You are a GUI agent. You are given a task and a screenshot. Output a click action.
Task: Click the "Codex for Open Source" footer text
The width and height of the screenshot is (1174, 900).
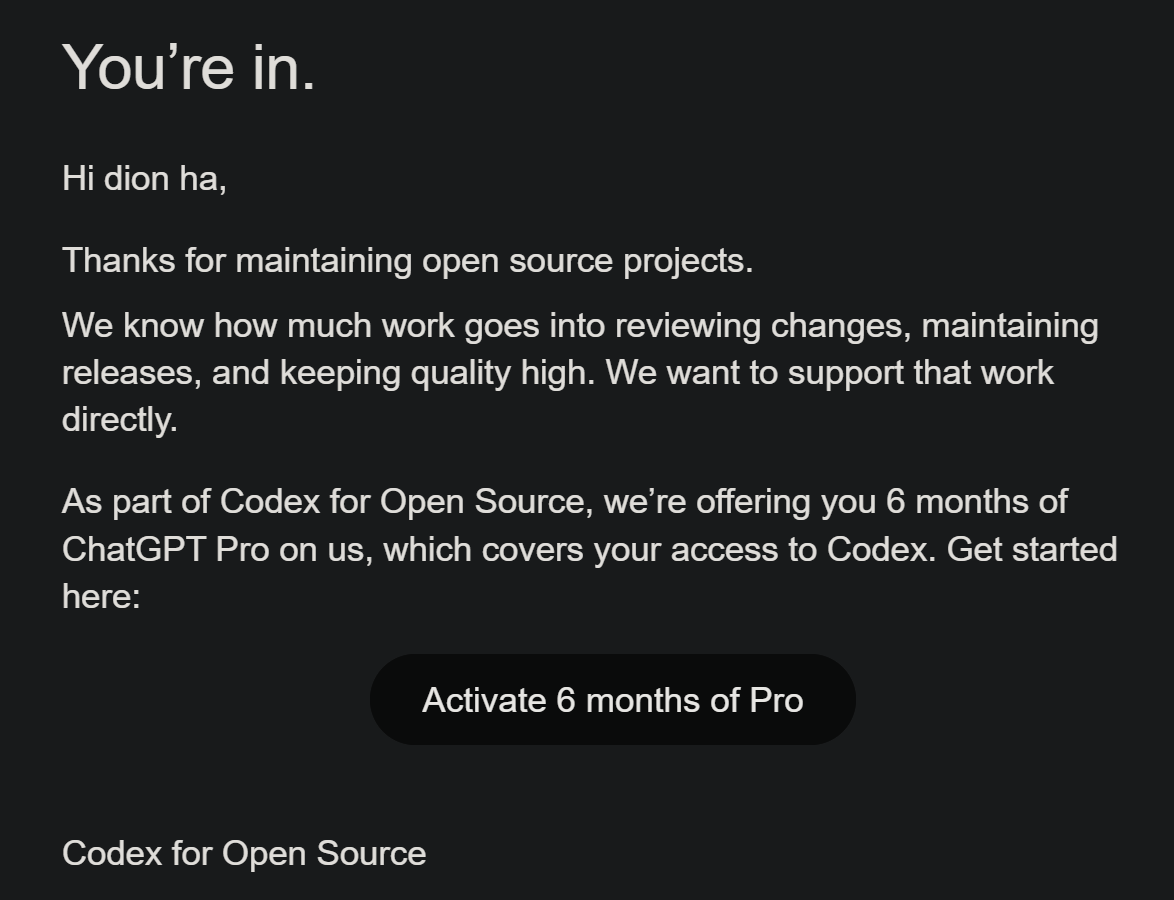(x=244, y=854)
